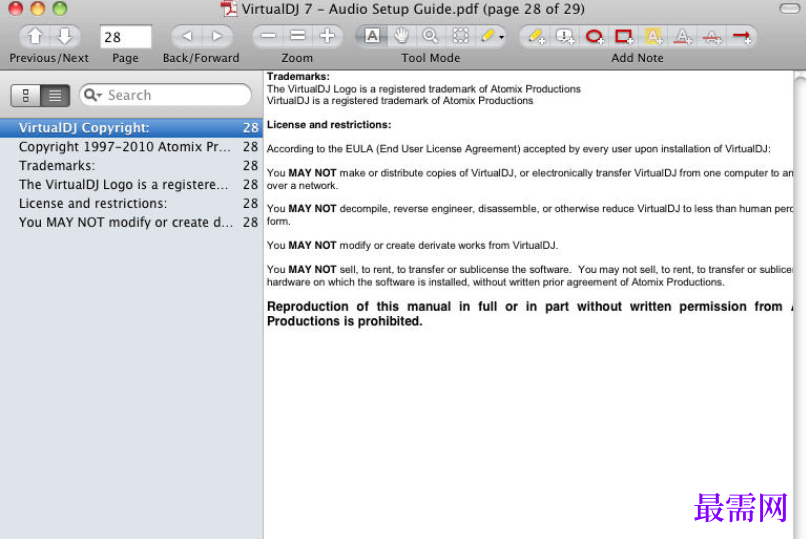Select 'Copyright 1997-2010 Atomix Pr...' outline entry
The image size is (806, 539).
[x=131, y=146]
